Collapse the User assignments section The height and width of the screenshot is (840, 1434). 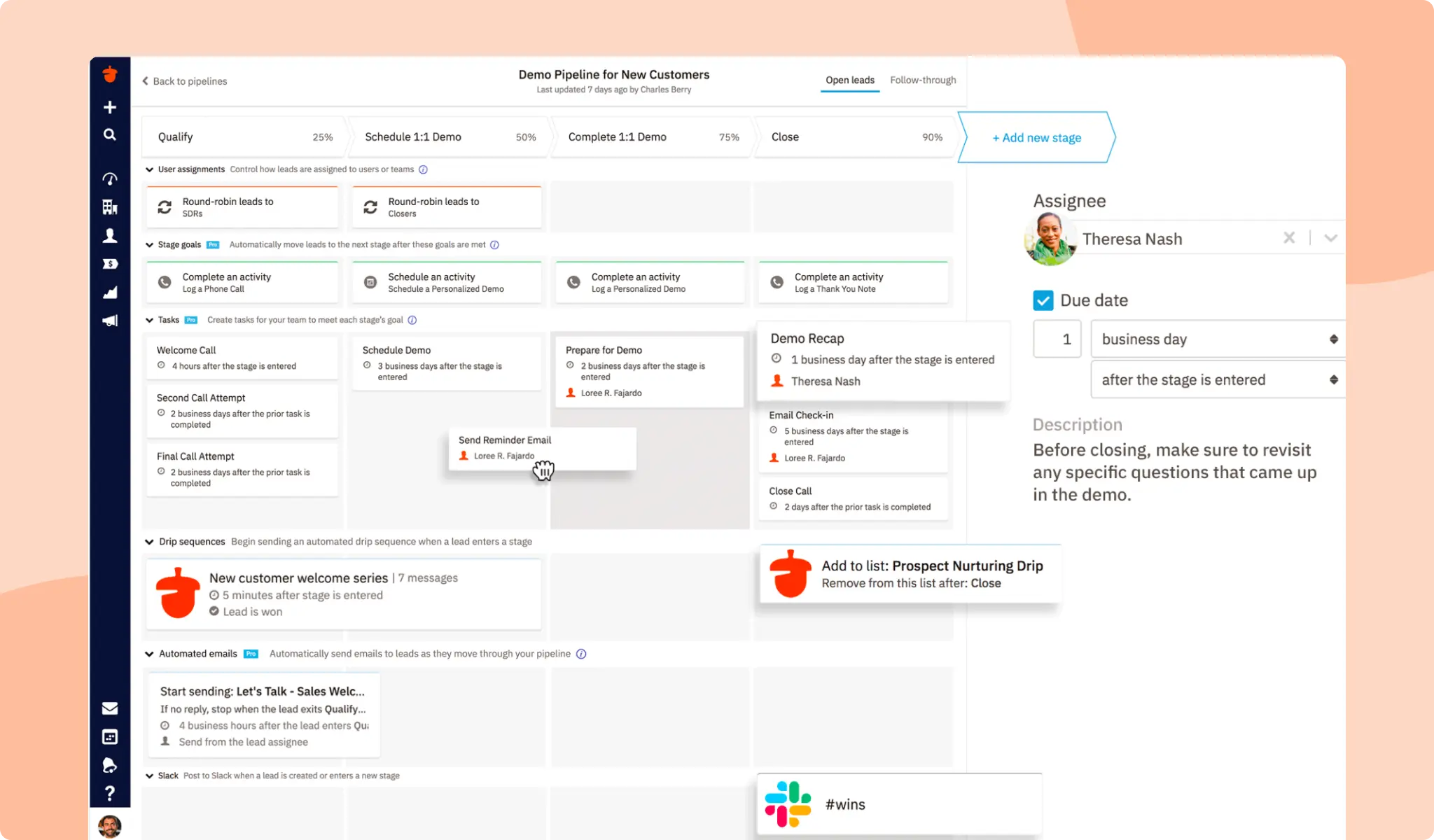tap(149, 169)
